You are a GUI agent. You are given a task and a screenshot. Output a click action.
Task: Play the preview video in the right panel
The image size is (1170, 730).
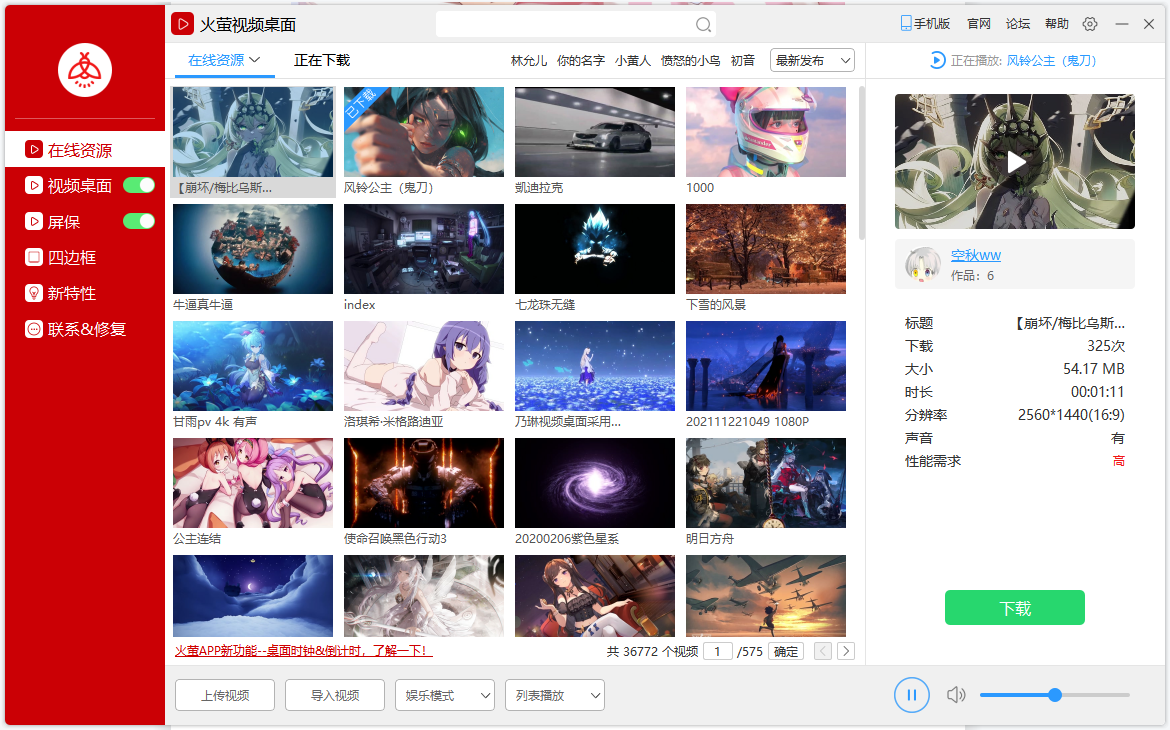pos(1016,162)
